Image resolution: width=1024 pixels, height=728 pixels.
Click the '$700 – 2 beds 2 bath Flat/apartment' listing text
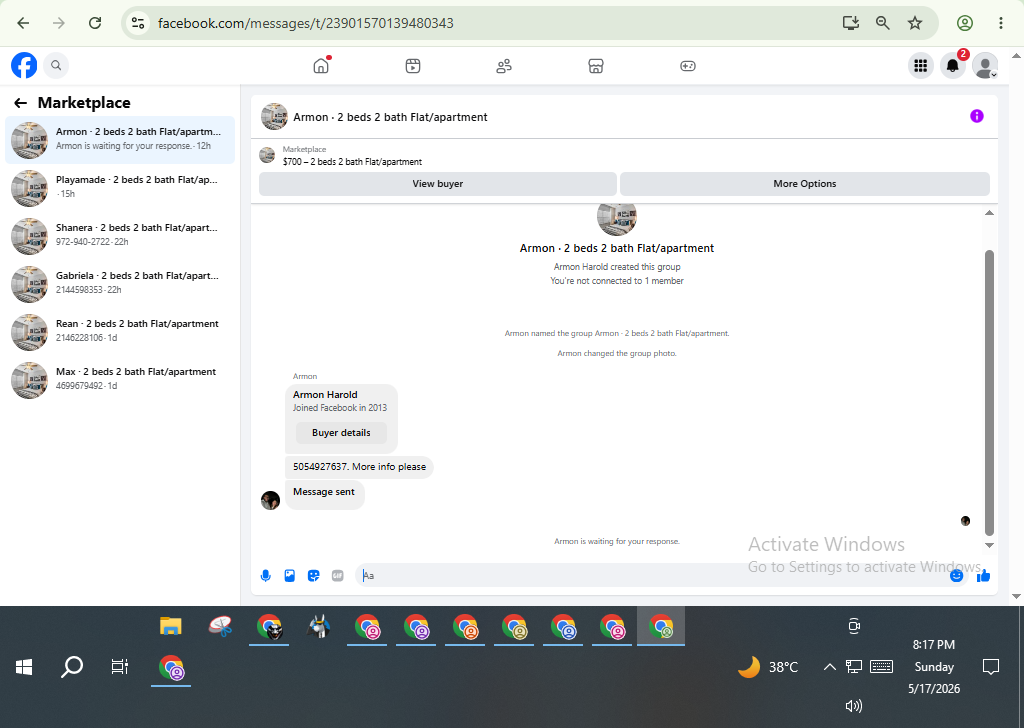tap(352, 162)
